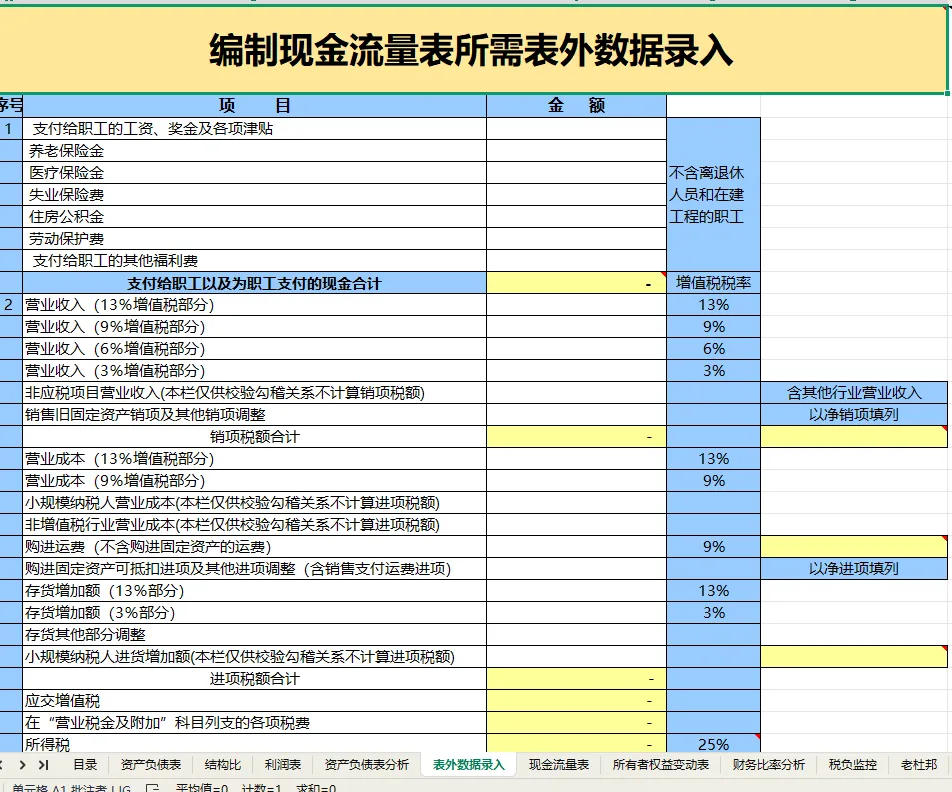Select the 购进运费 row label
Viewport: 952px width, 792px height.
click(254, 547)
